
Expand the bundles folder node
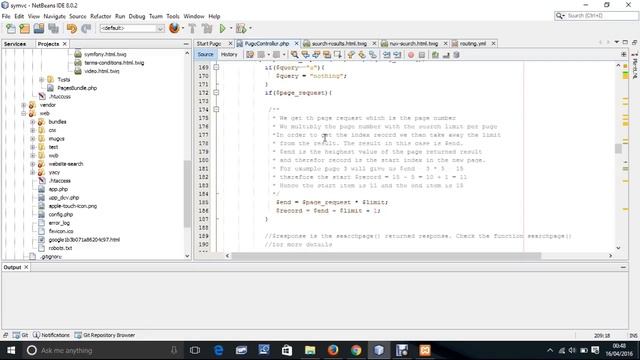[33, 122]
